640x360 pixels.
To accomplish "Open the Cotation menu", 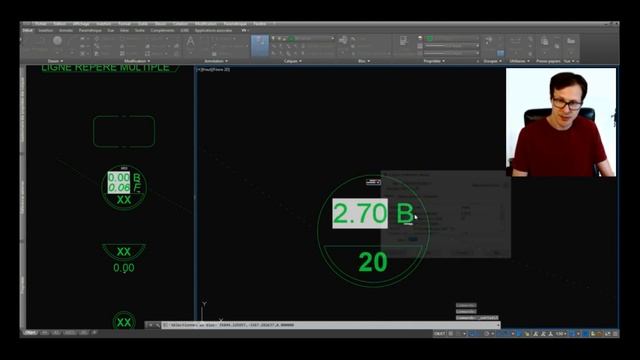I will coord(180,24).
